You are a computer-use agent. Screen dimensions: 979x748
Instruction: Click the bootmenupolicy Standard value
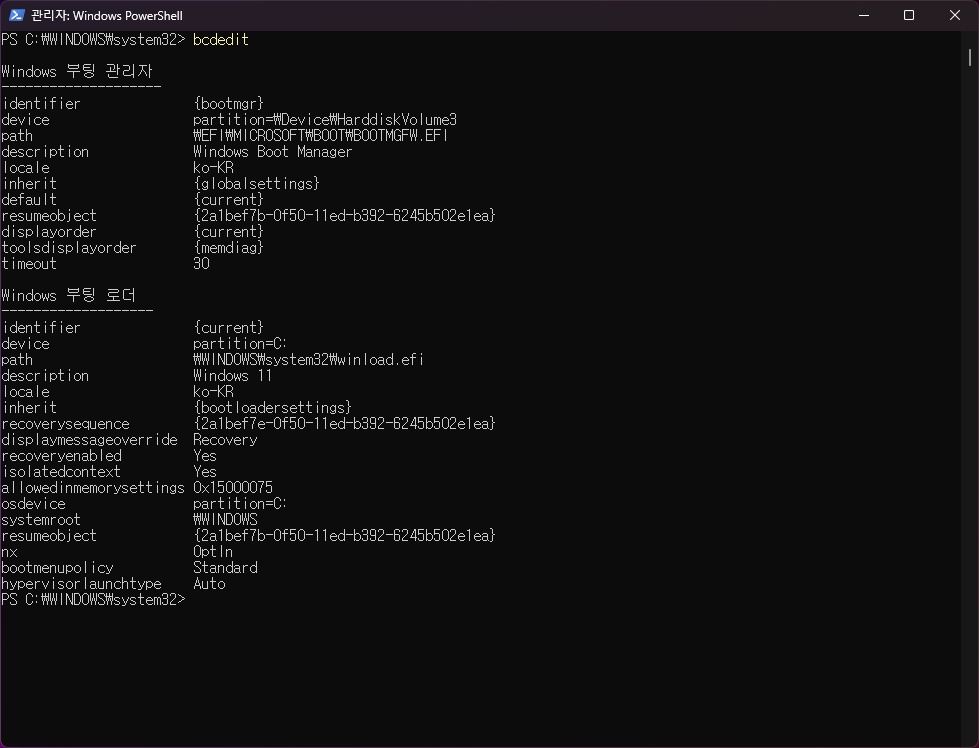[x=225, y=568]
